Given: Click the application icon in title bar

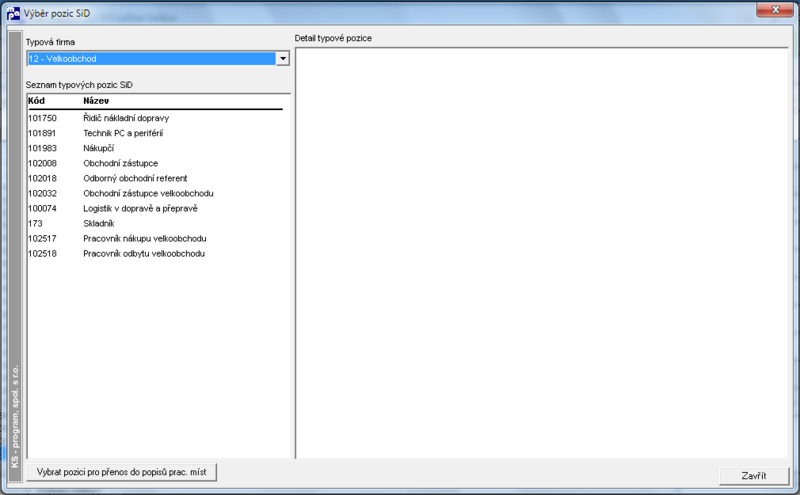Looking at the screenshot, I should click(x=13, y=13).
